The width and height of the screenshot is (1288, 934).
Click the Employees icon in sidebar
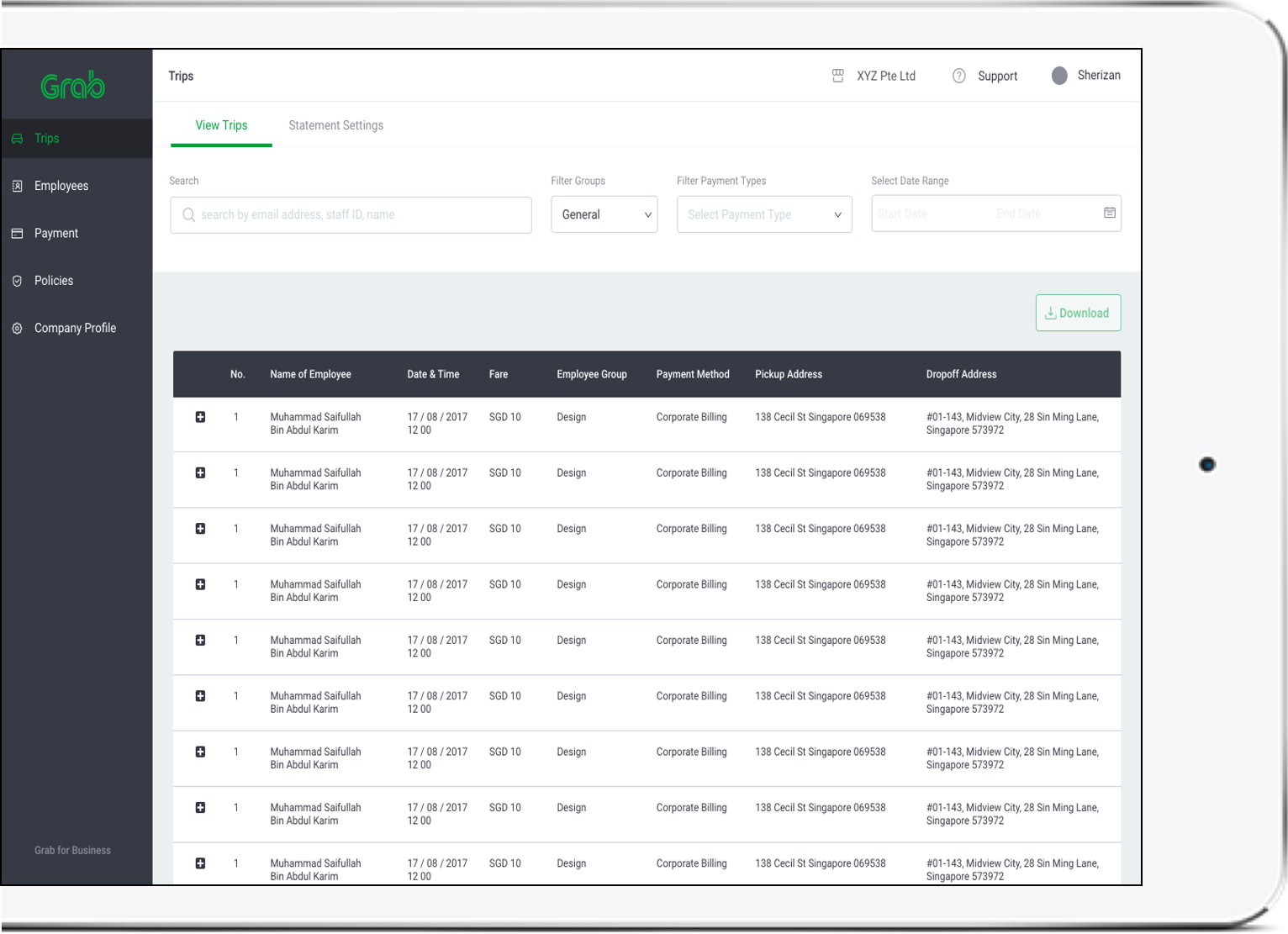coord(17,186)
